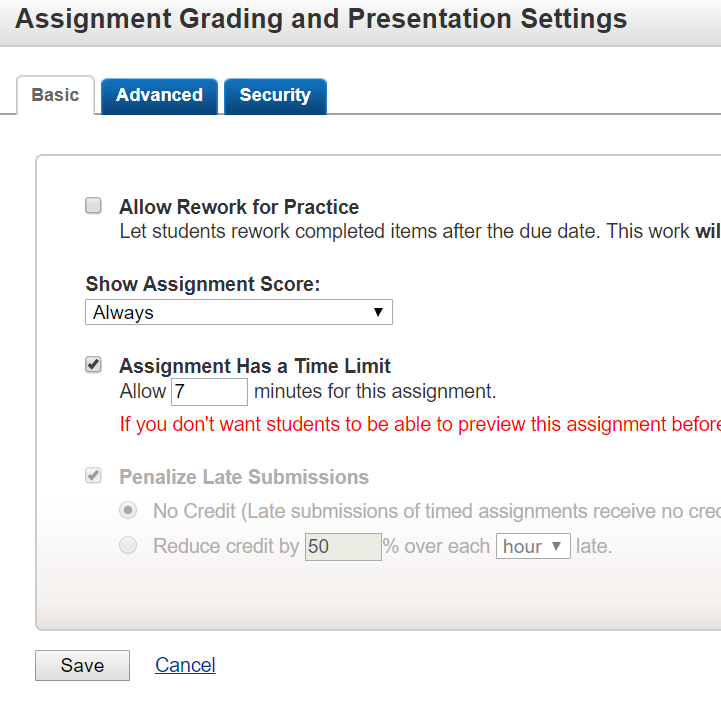
Task: Expand the Show Assignment Score dropdown
Action: point(239,312)
